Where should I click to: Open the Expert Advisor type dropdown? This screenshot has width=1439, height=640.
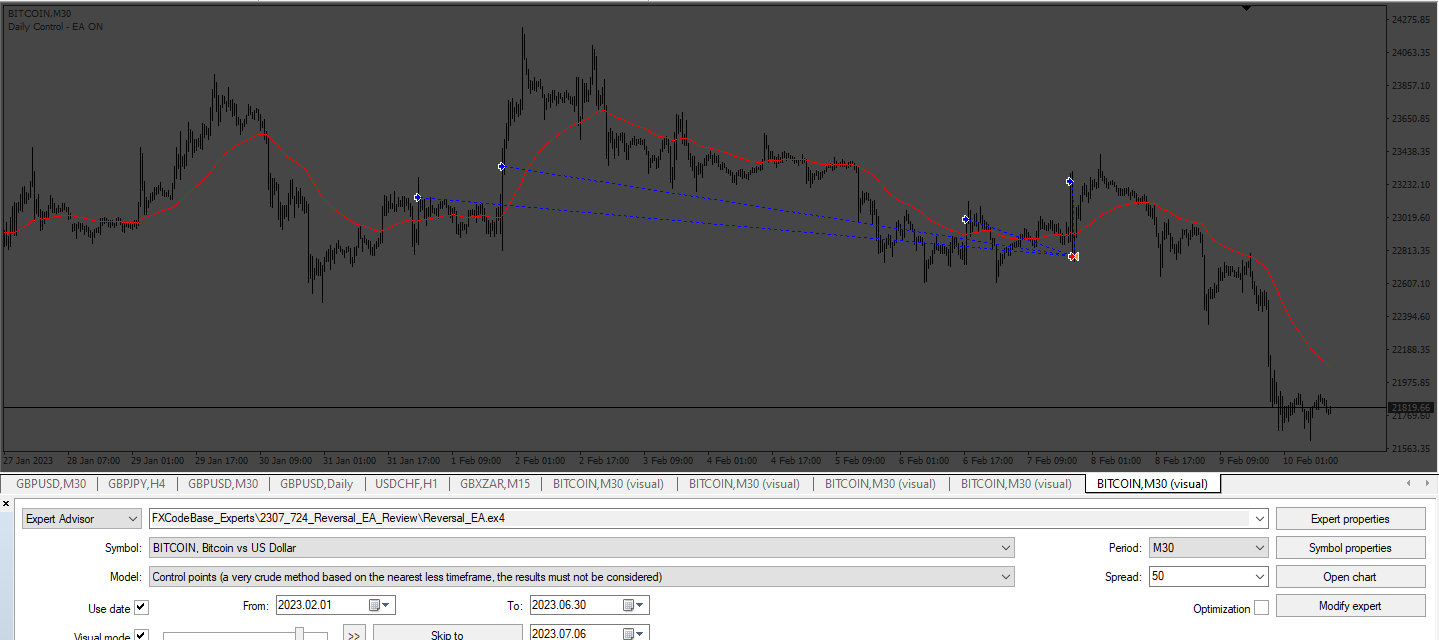point(83,519)
